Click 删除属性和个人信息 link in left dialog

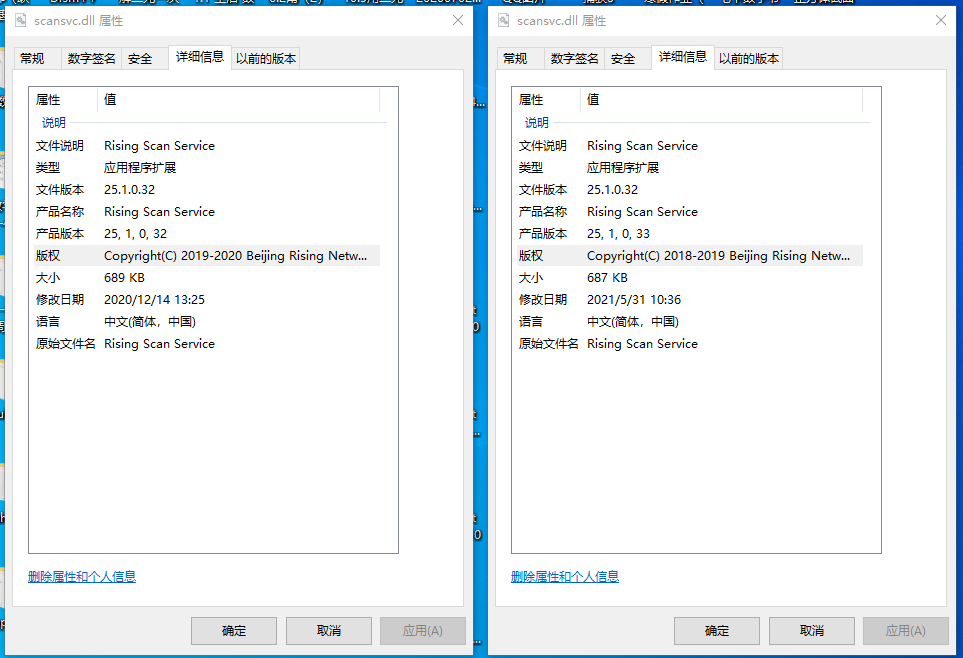tap(82, 576)
